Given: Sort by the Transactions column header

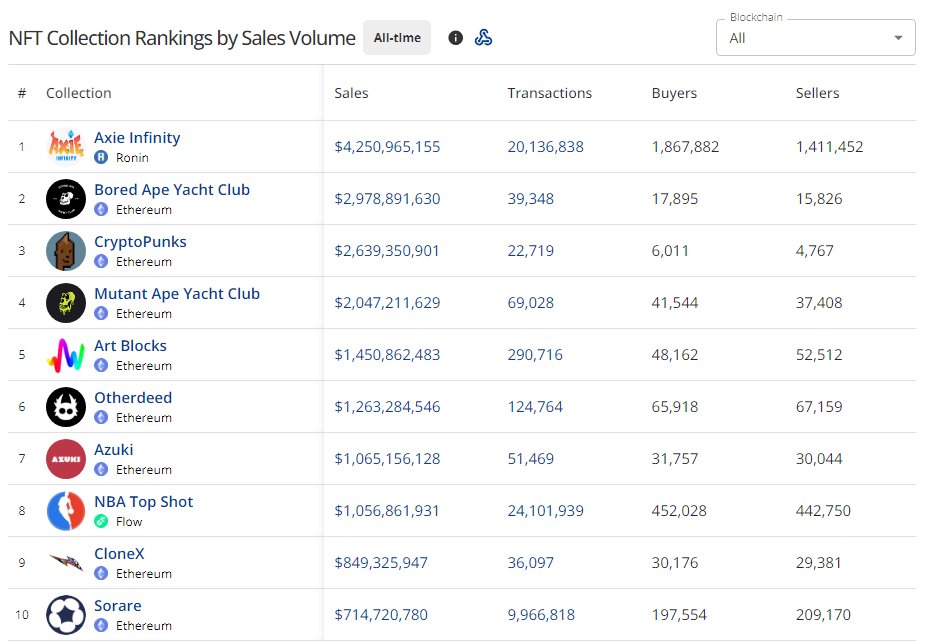Looking at the screenshot, I should point(549,93).
